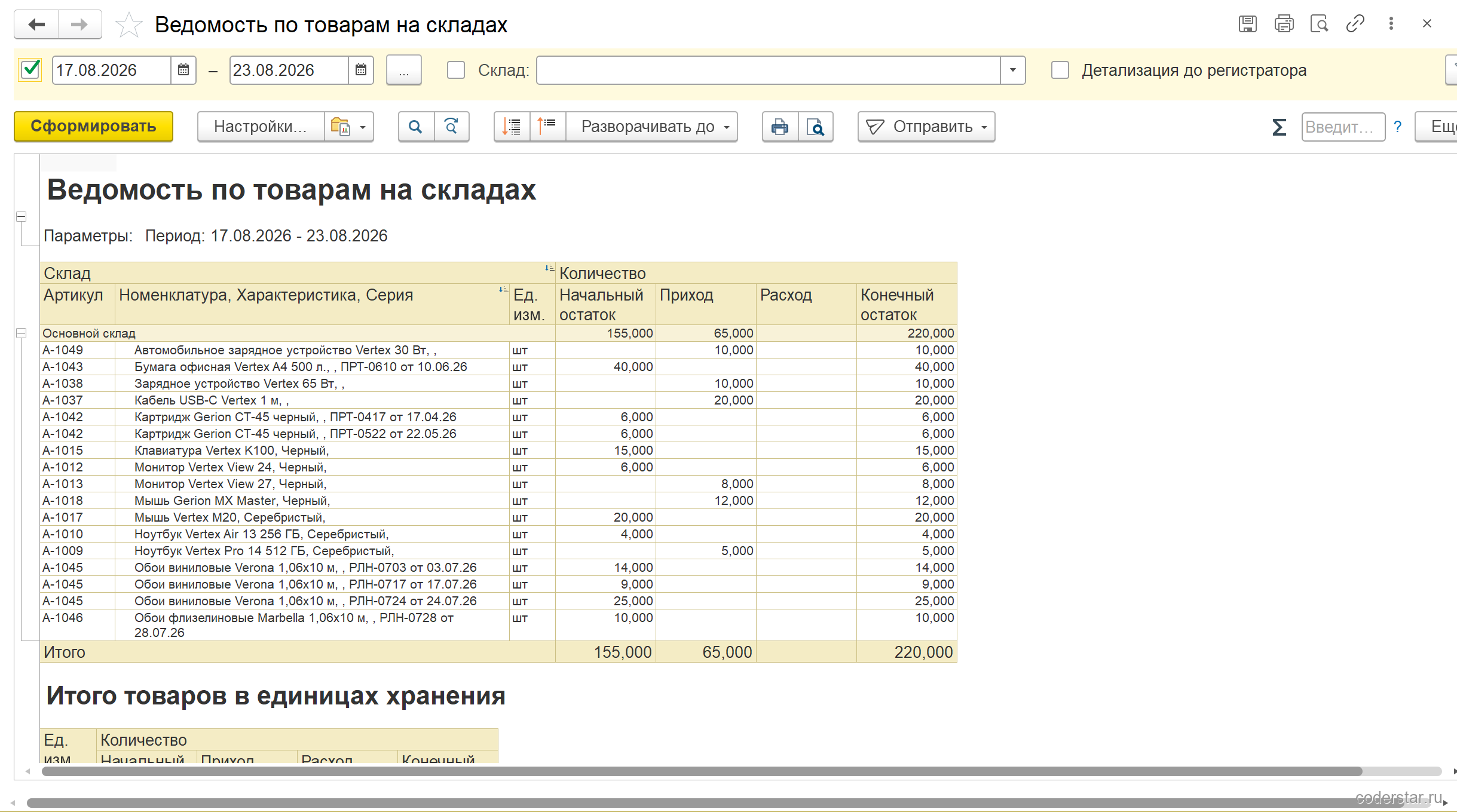The height and width of the screenshot is (812, 1457).
Task: Click the Сформировать button
Action: 94,126
